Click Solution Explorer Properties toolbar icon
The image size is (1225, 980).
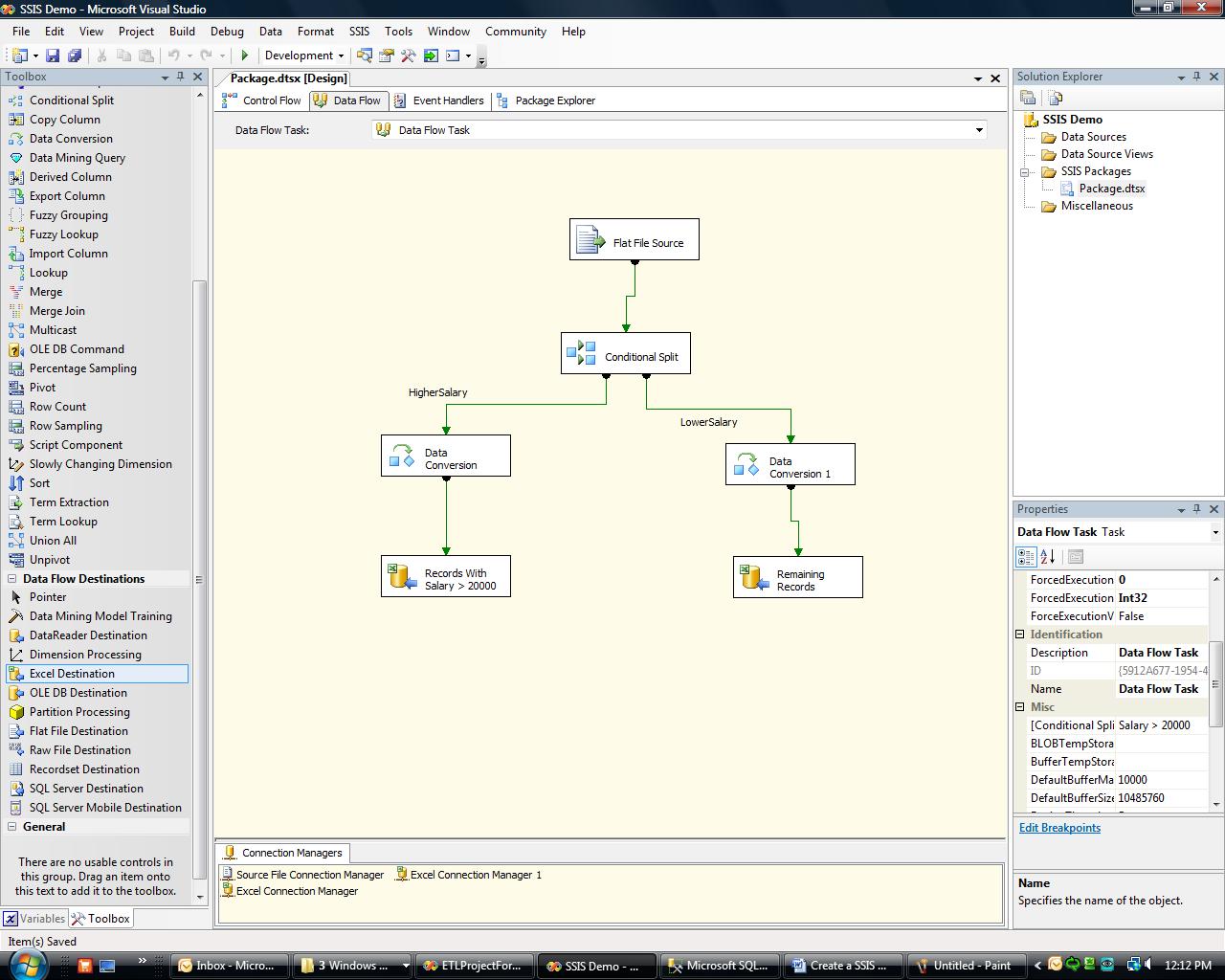click(x=1028, y=98)
